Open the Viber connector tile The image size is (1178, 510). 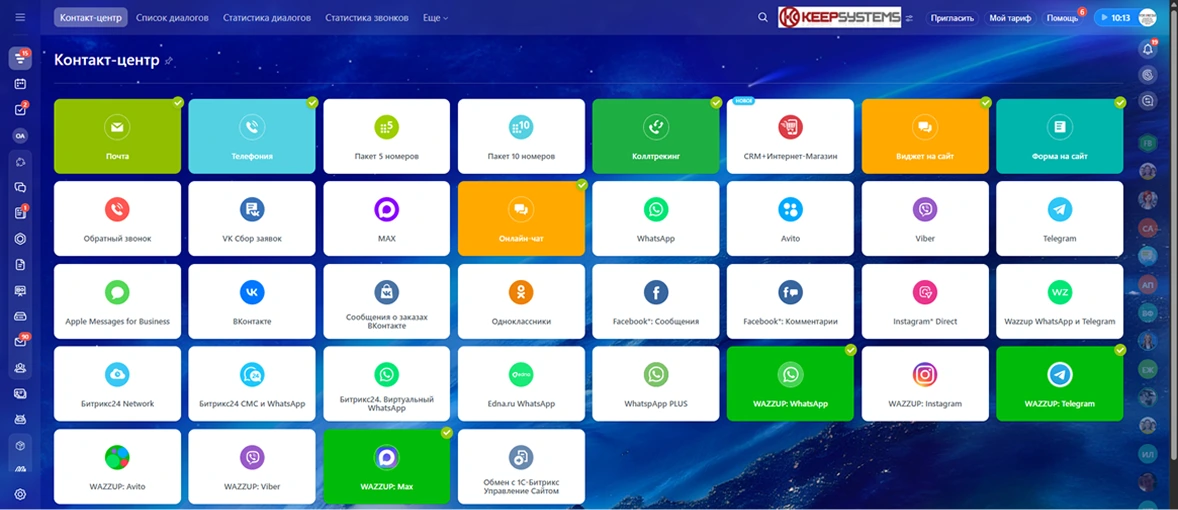(924, 218)
